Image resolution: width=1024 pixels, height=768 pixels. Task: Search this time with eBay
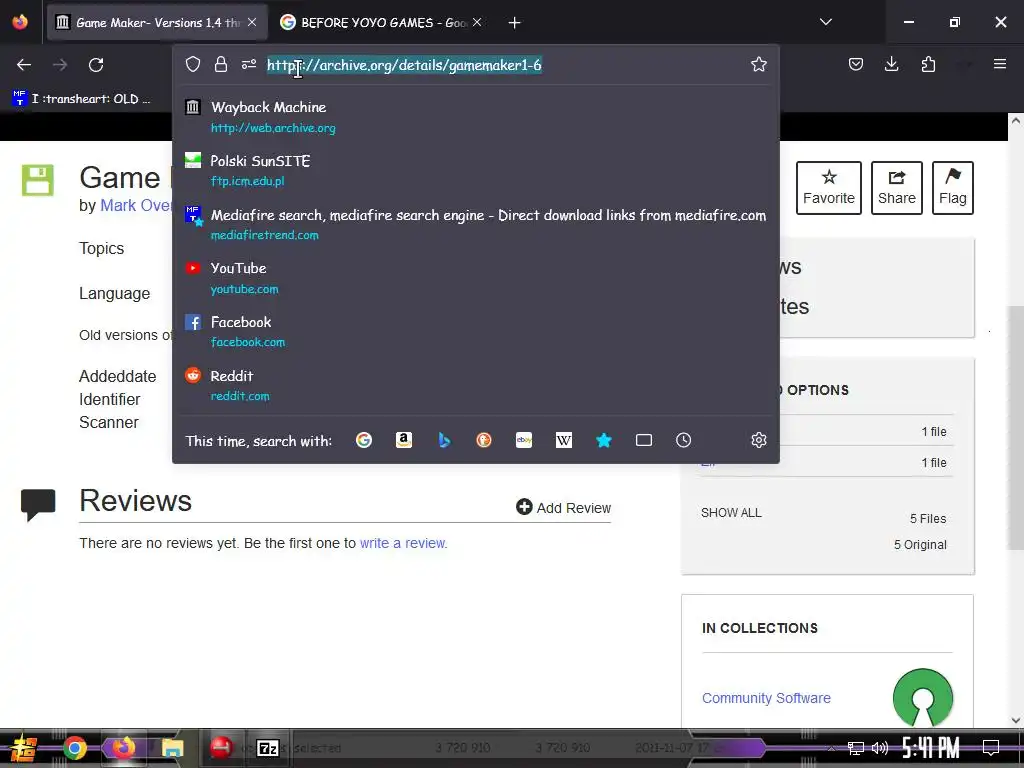pyautogui.click(x=524, y=440)
